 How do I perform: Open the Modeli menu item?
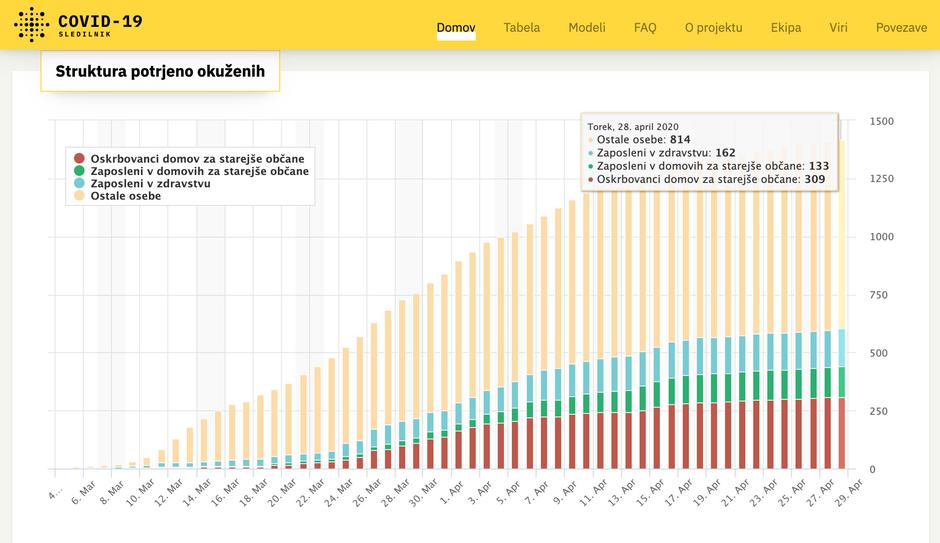pos(587,28)
